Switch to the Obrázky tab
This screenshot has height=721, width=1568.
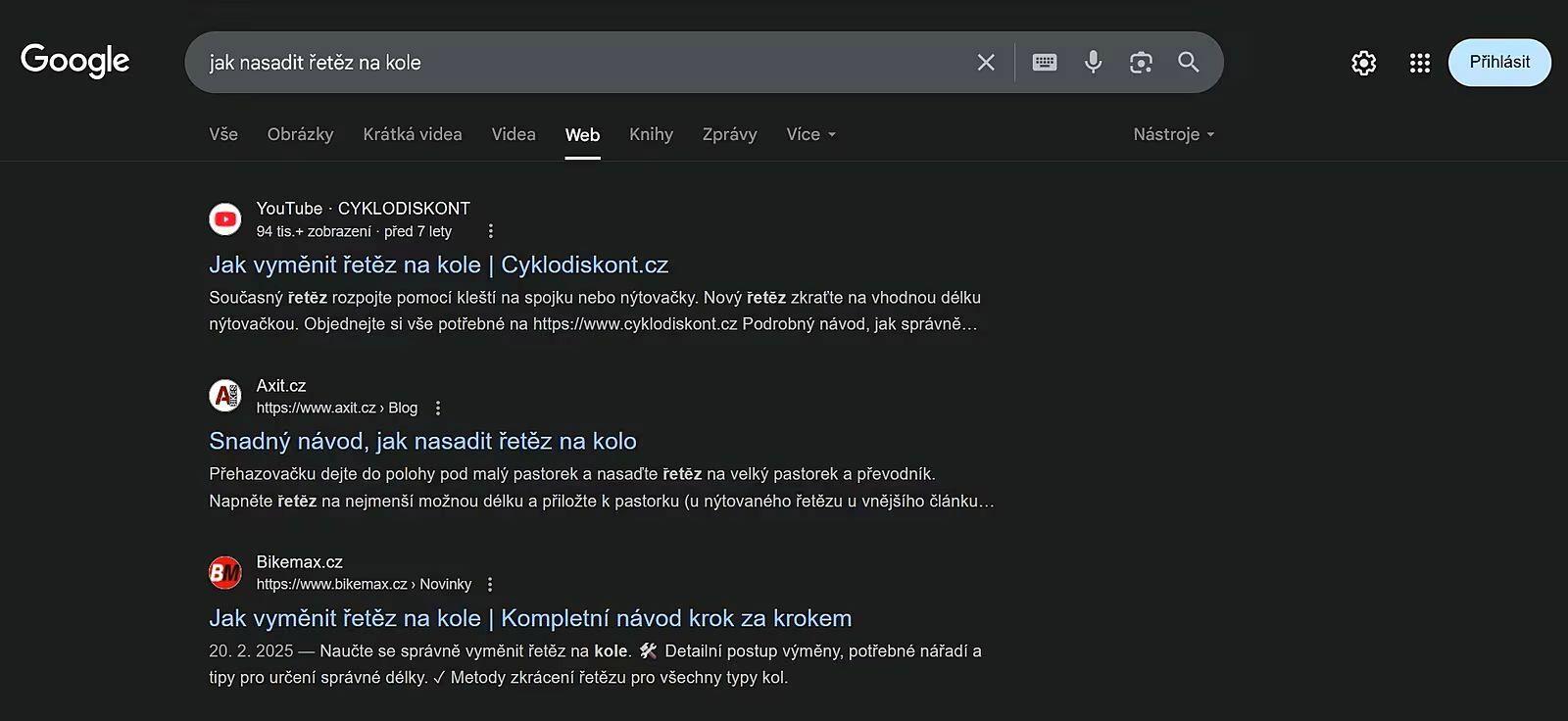point(301,134)
